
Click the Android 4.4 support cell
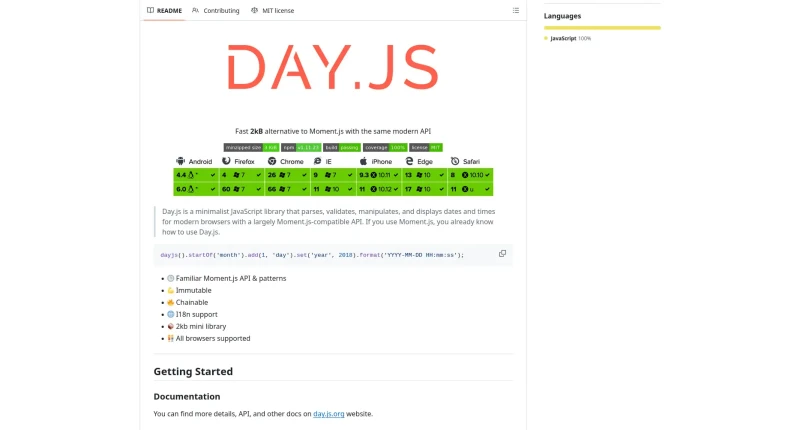[196, 175]
